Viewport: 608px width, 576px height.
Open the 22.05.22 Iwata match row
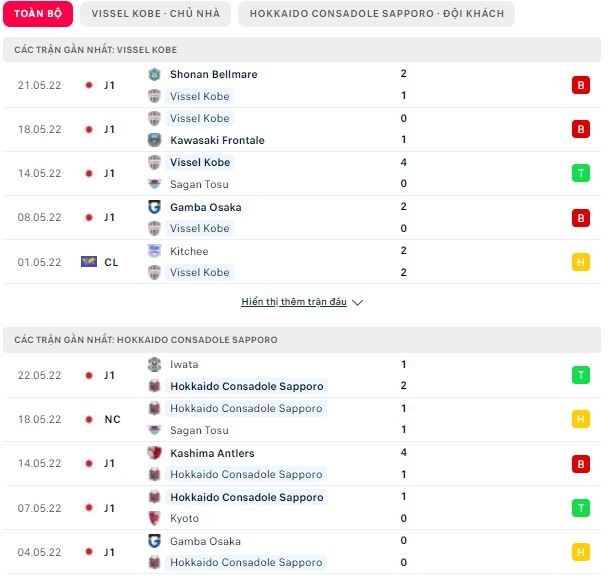(x=302, y=375)
